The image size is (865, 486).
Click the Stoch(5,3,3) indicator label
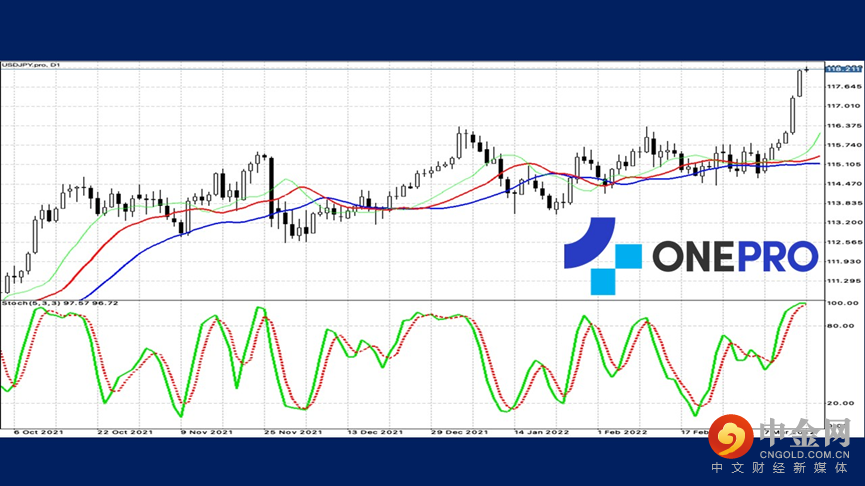coord(60,303)
